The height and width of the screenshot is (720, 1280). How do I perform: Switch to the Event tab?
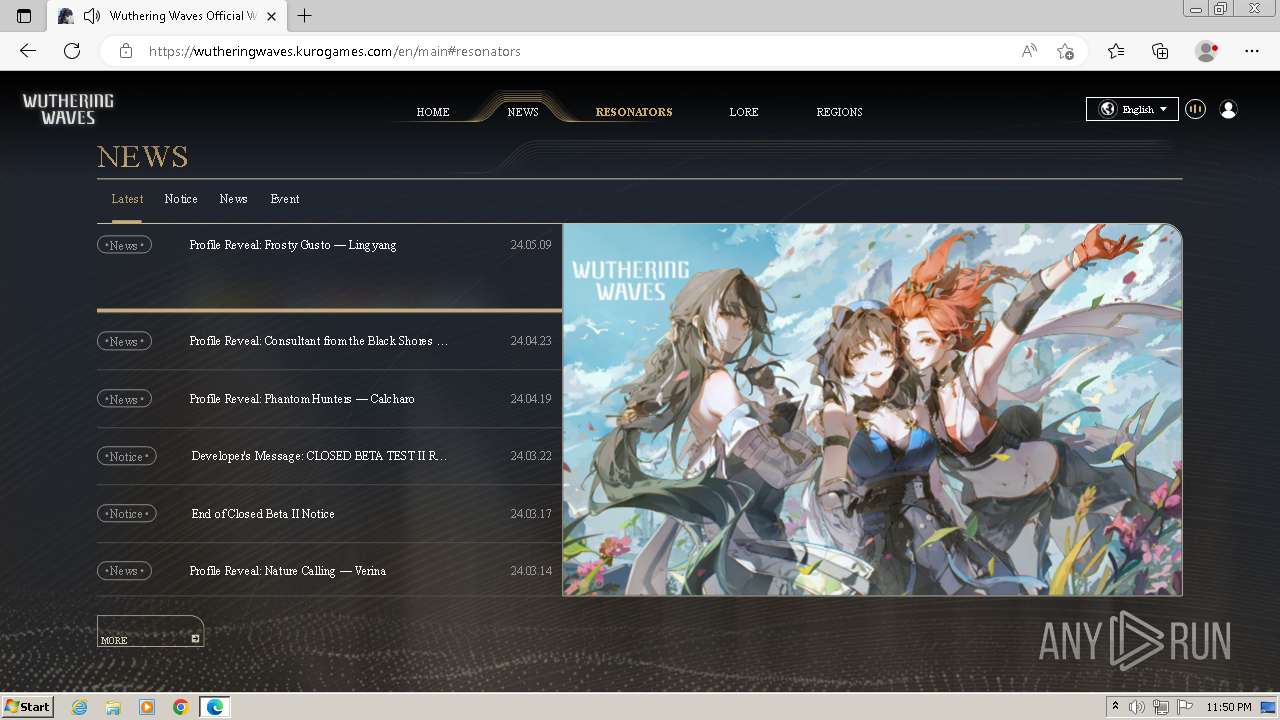click(285, 199)
